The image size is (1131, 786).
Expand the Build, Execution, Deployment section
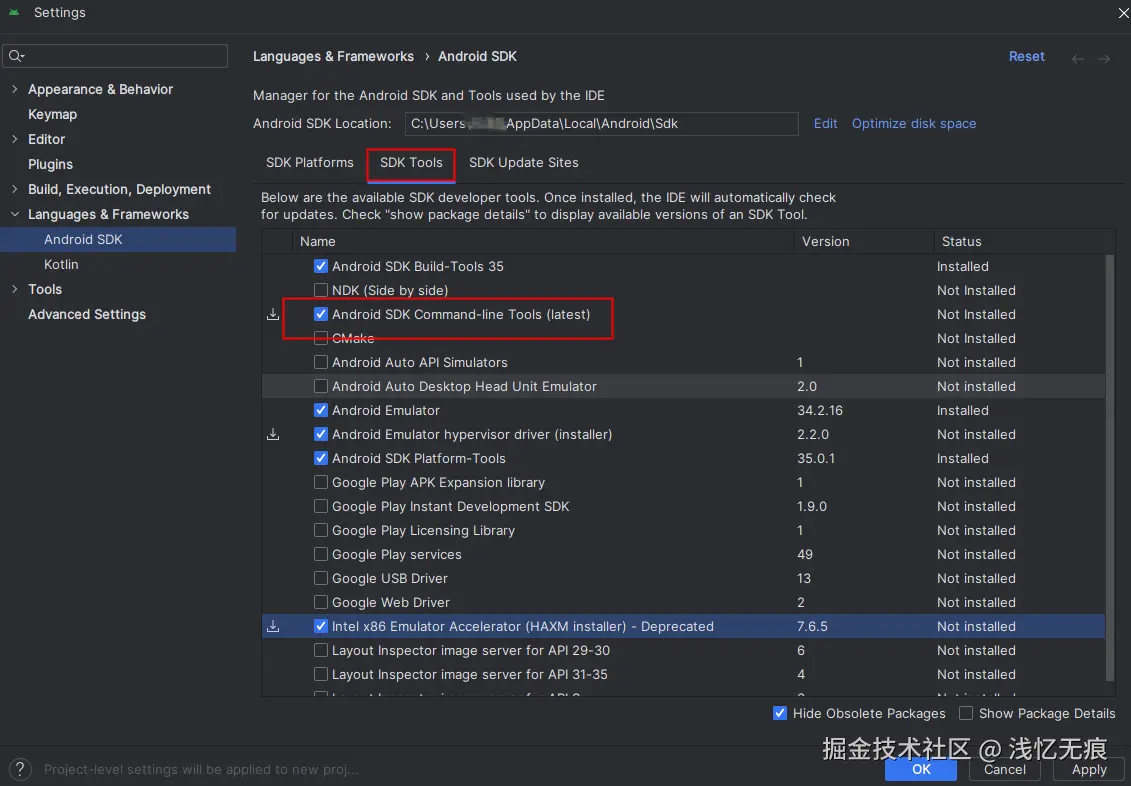click(x=14, y=189)
